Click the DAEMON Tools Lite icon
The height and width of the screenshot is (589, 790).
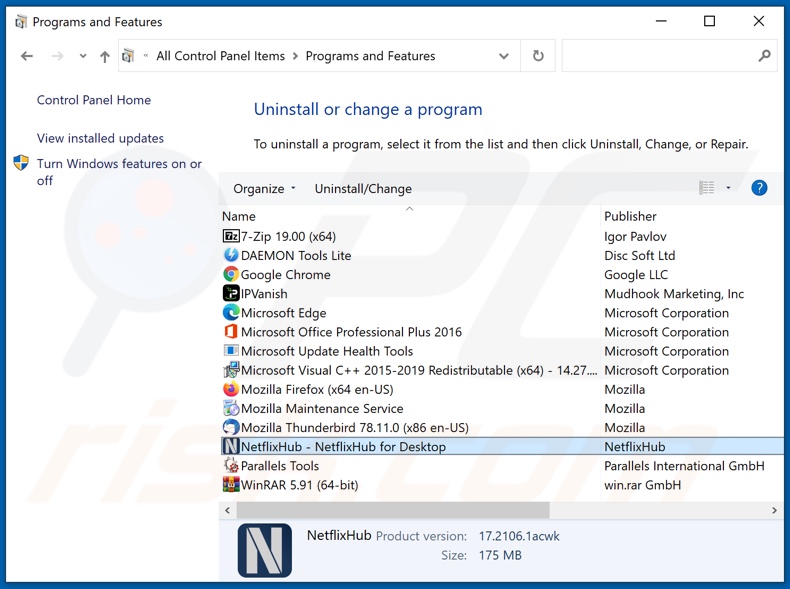tap(231, 255)
